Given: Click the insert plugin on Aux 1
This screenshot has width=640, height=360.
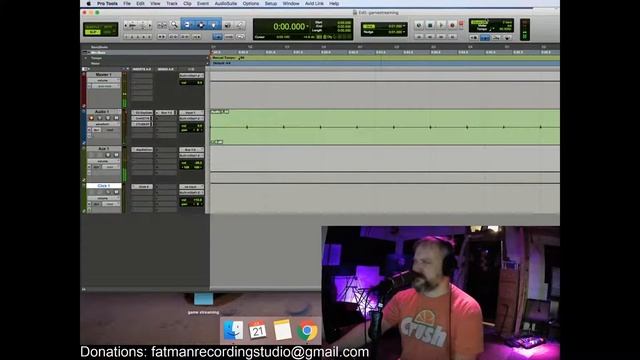Looking at the screenshot, I should (x=142, y=150).
